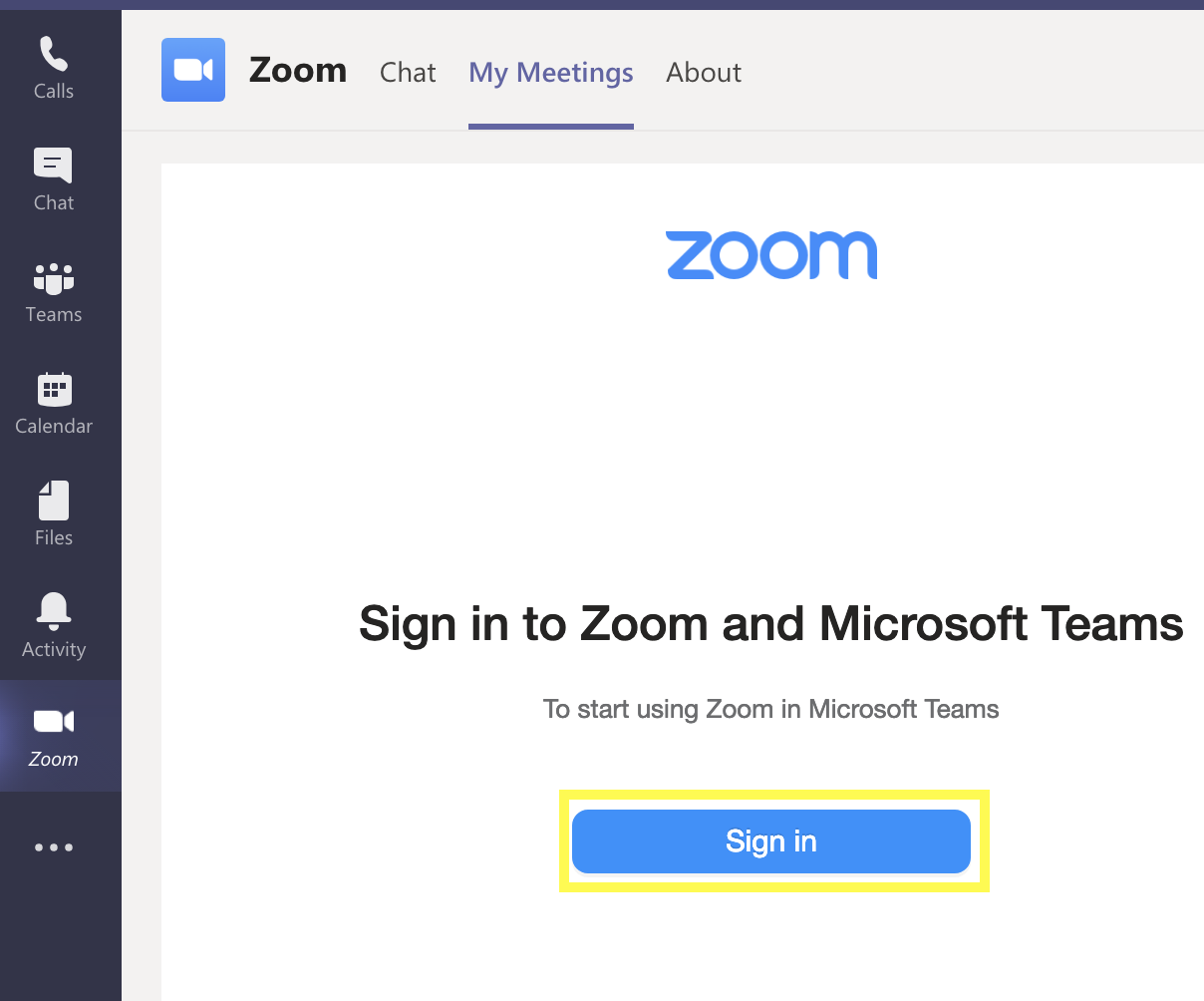Screen dimensions: 1204x1001
Task: Open the About tab
Action: (x=704, y=72)
